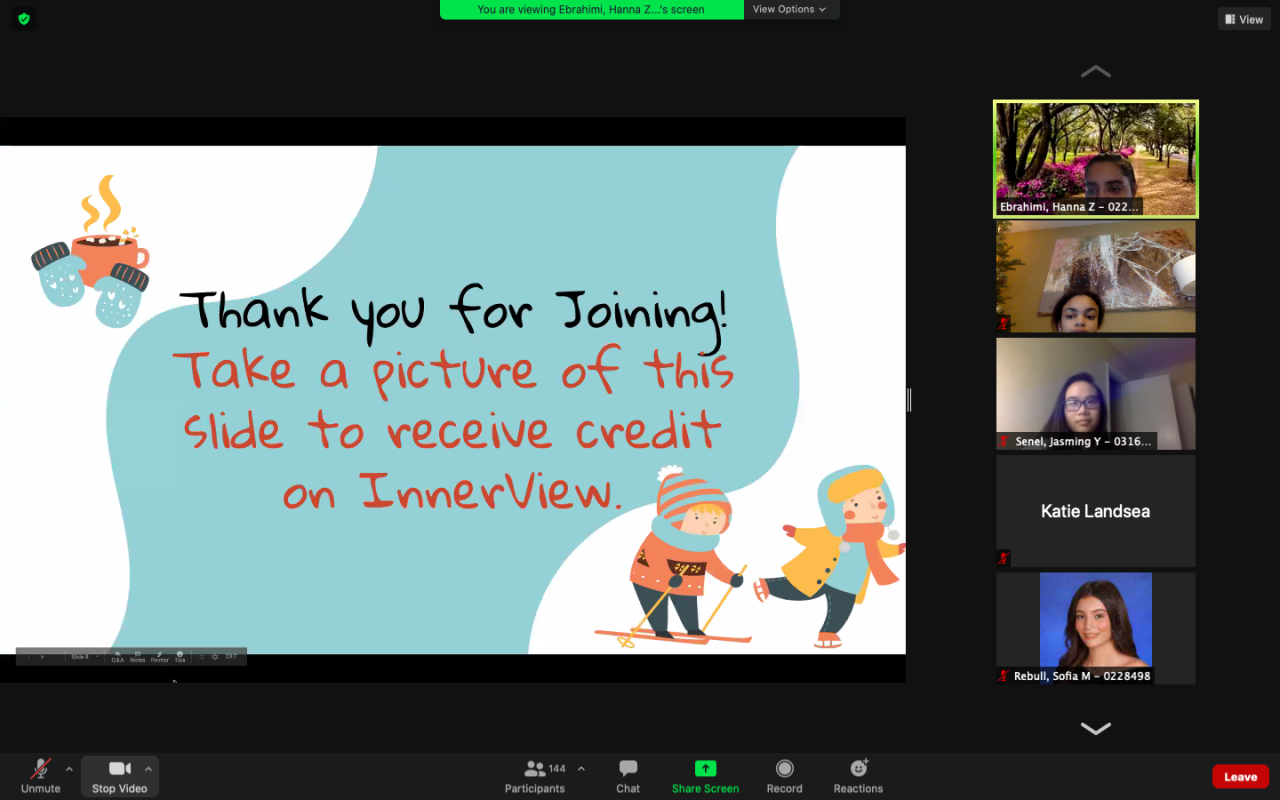Open Notes in the slide toolbar

(138, 657)
